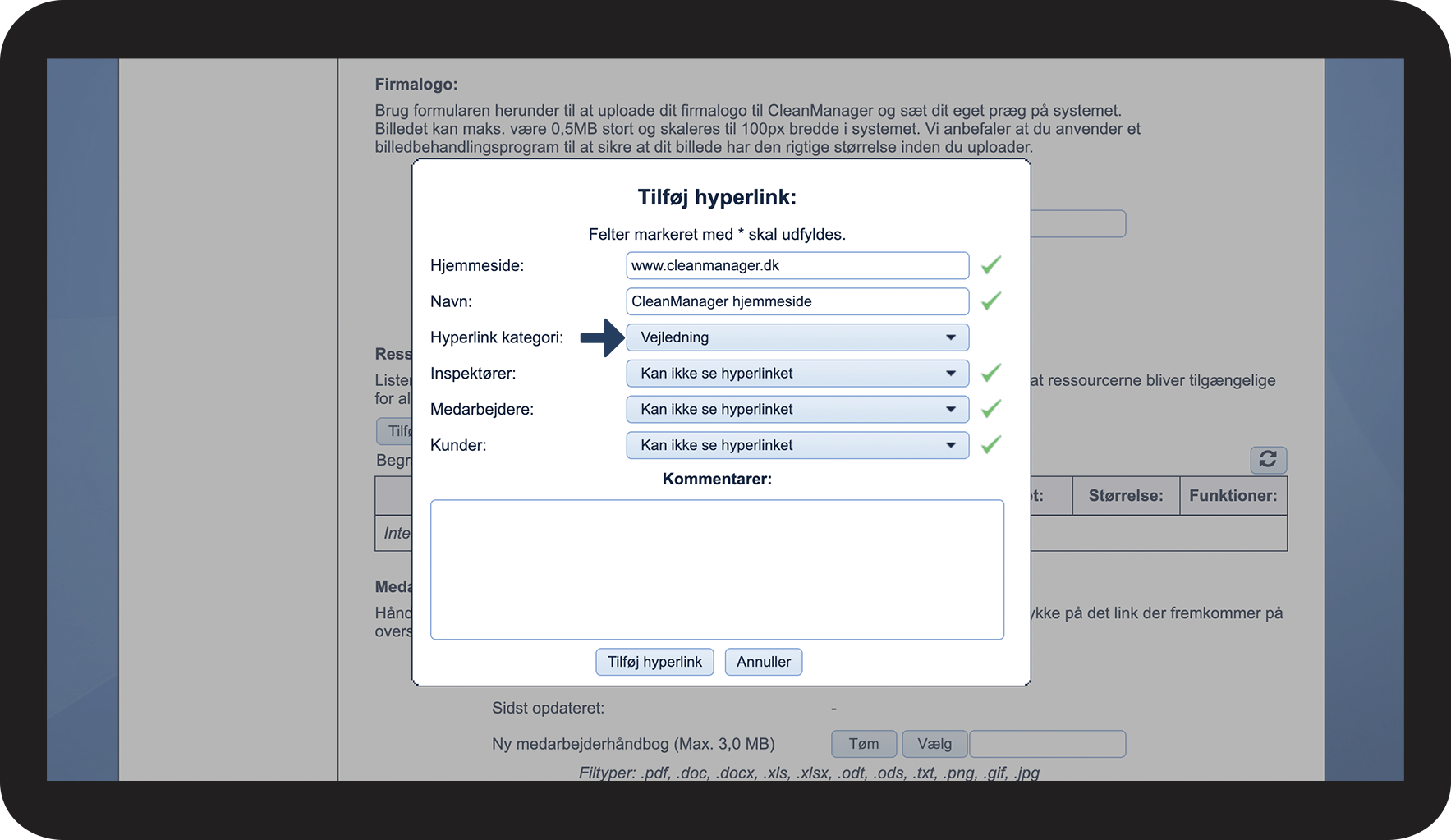This screenshot has height=840, width=1451.
Task: Click inside the Kommentarer text area
Action: pos(717,570)
